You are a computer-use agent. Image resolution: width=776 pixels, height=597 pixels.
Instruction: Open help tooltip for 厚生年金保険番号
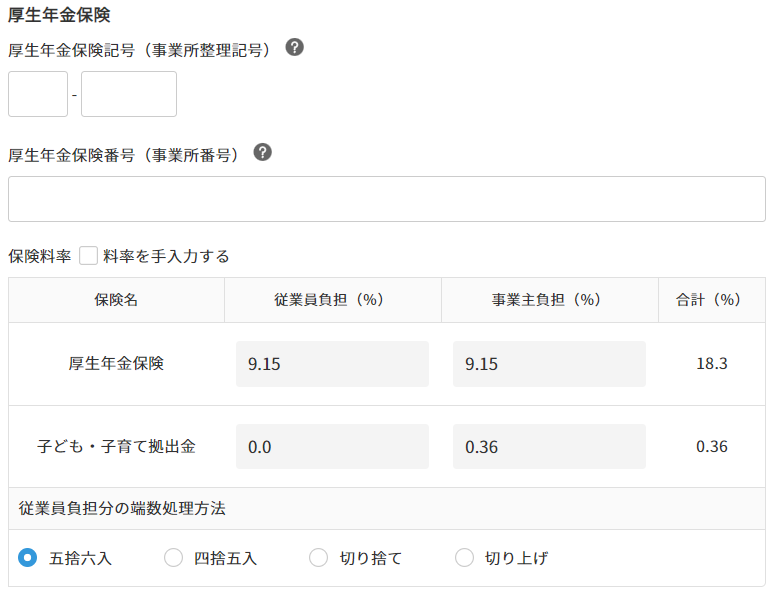coord(262,152)
